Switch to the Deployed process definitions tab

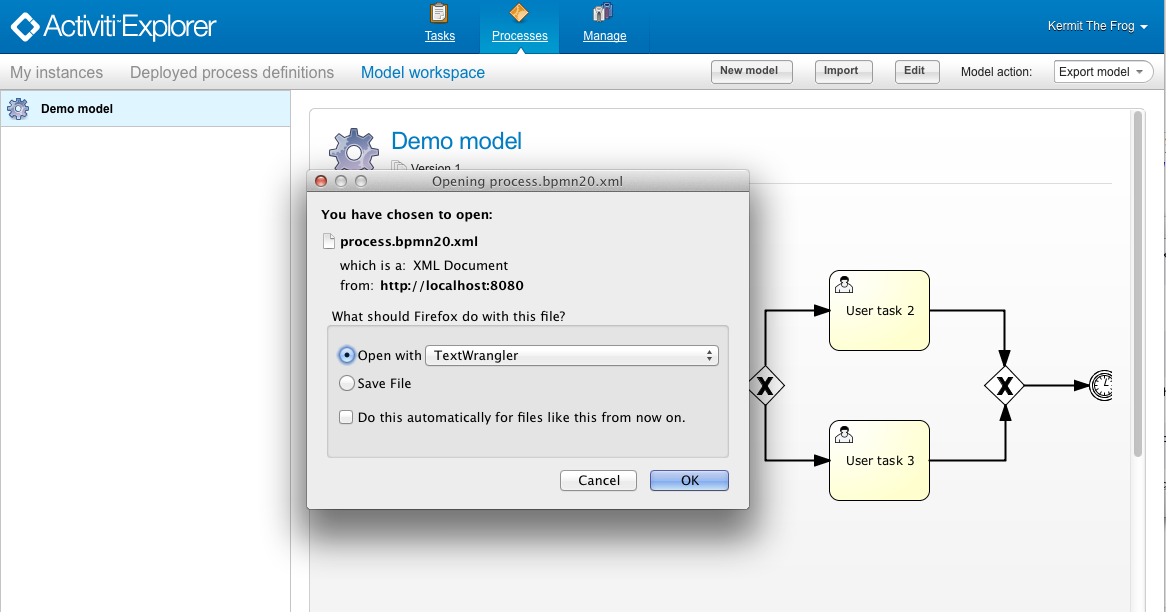click(x=231, y=72)
